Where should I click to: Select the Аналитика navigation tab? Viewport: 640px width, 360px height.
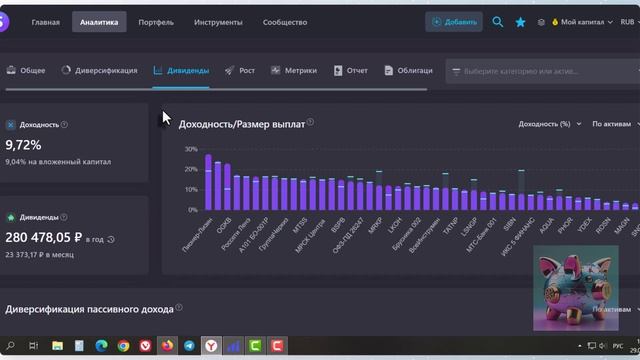coord(99,22)
